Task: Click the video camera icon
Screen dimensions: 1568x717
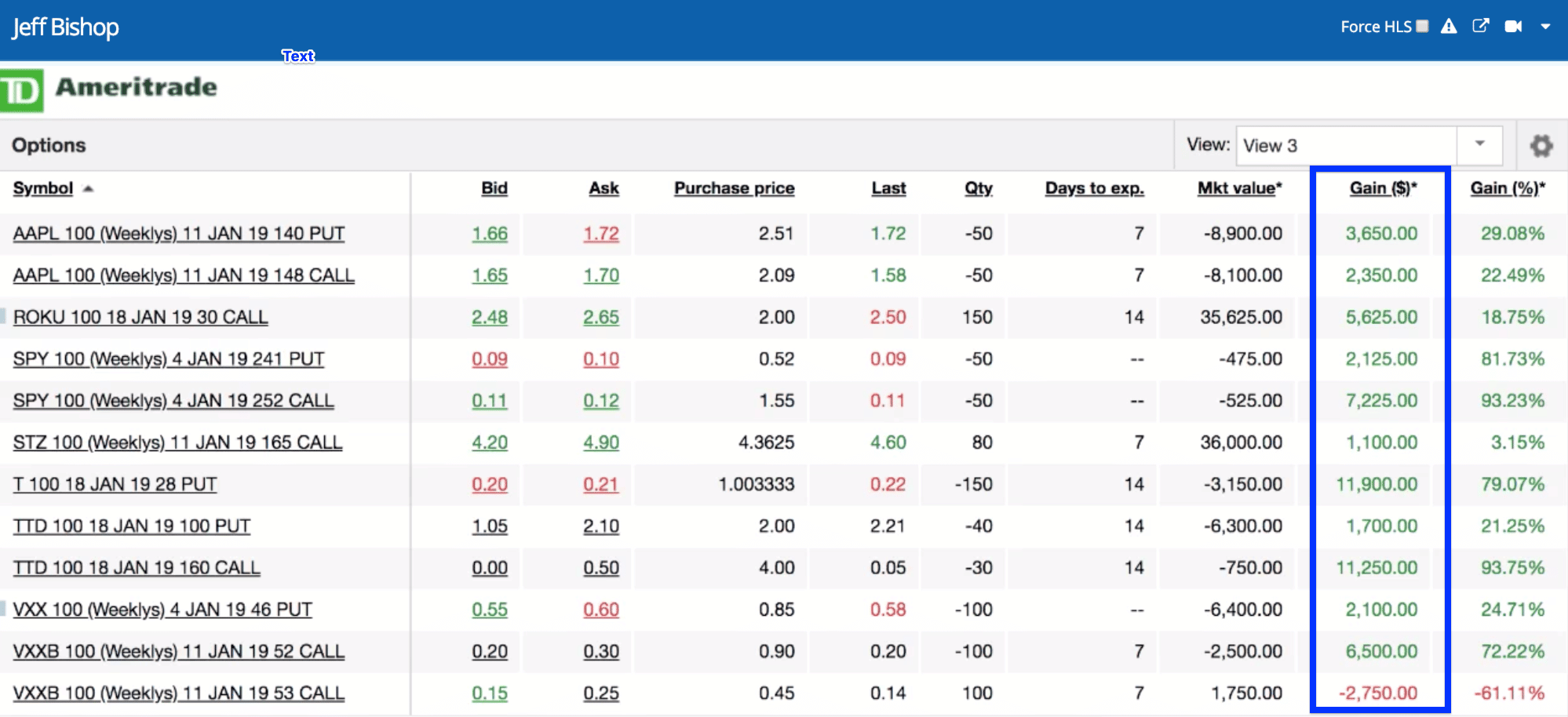Action: click(1513, 27)
